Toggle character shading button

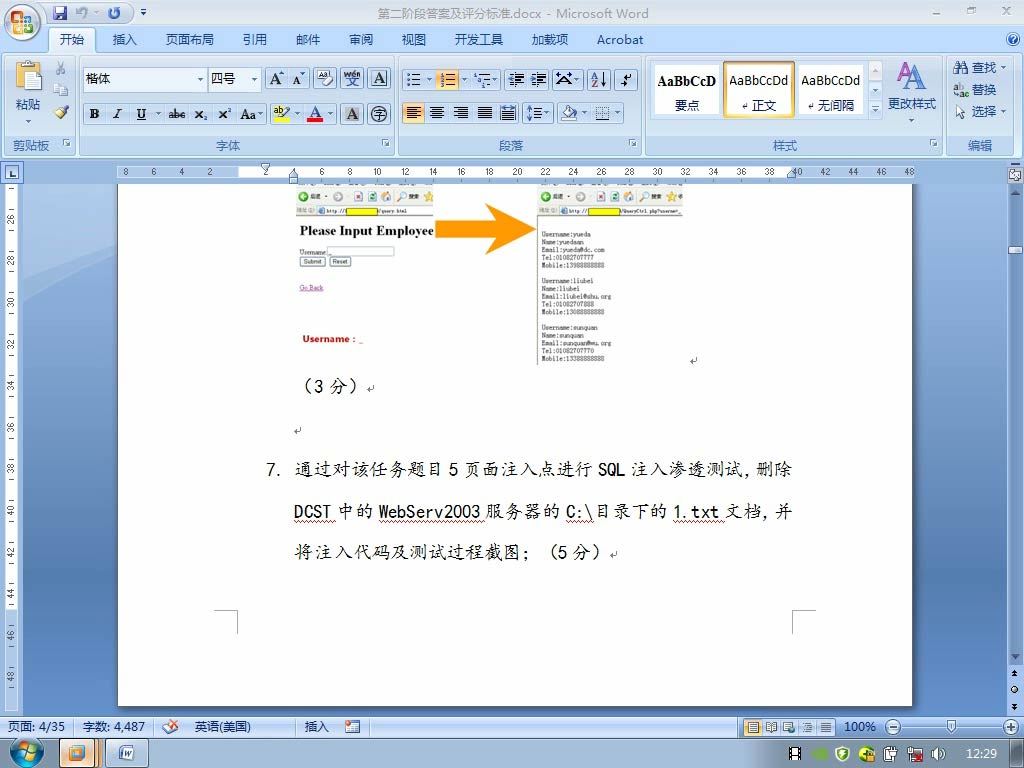coord(352,114)
